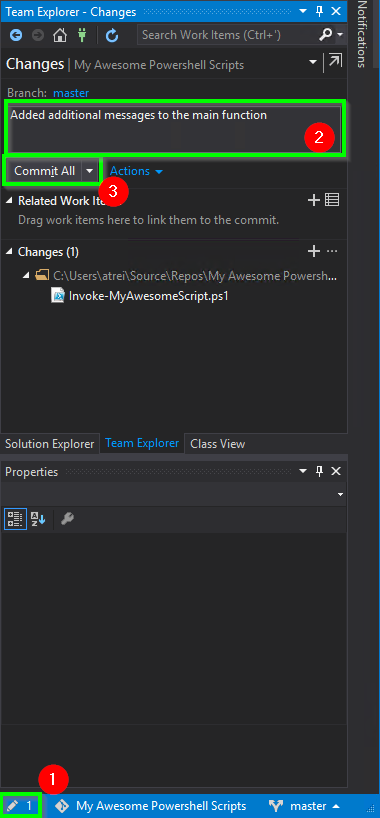Open the Changes section more options ellipsis
The width and height of the screenshot is (380, 818).
click(x=332, y=251)
